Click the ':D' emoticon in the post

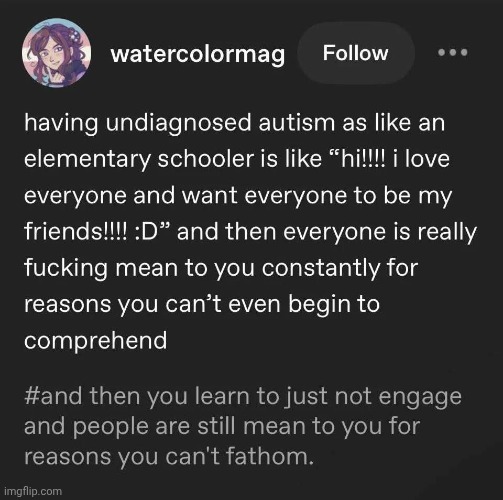tap(146, 232)
